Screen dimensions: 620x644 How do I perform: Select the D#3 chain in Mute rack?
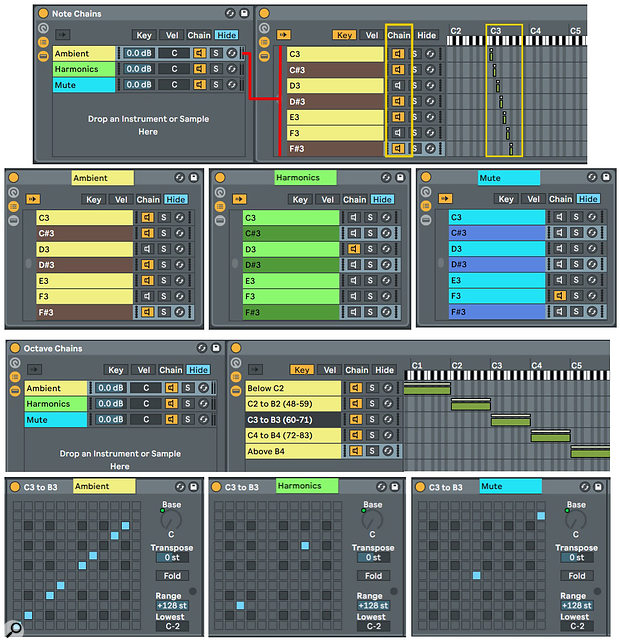(497, 264)
